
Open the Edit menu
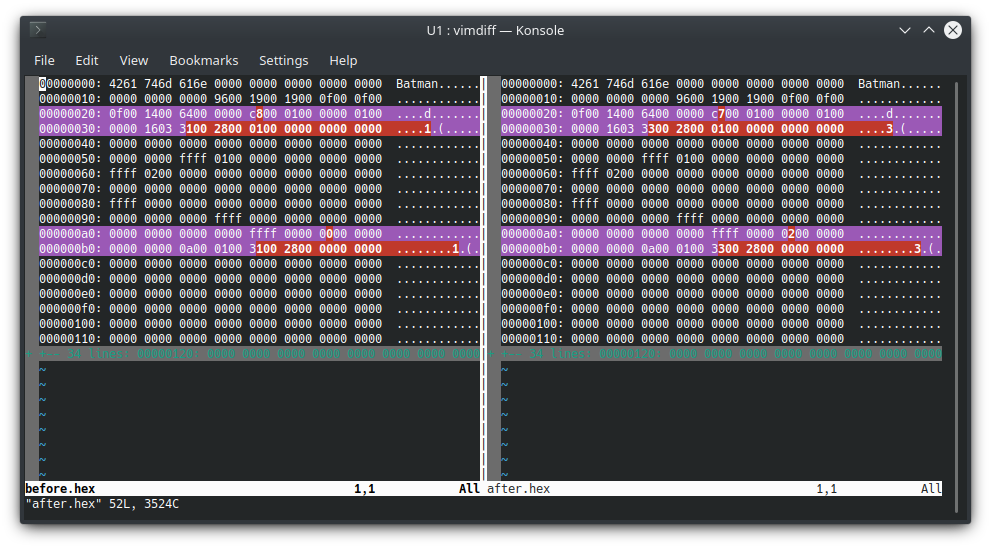[x=87, y=61]
